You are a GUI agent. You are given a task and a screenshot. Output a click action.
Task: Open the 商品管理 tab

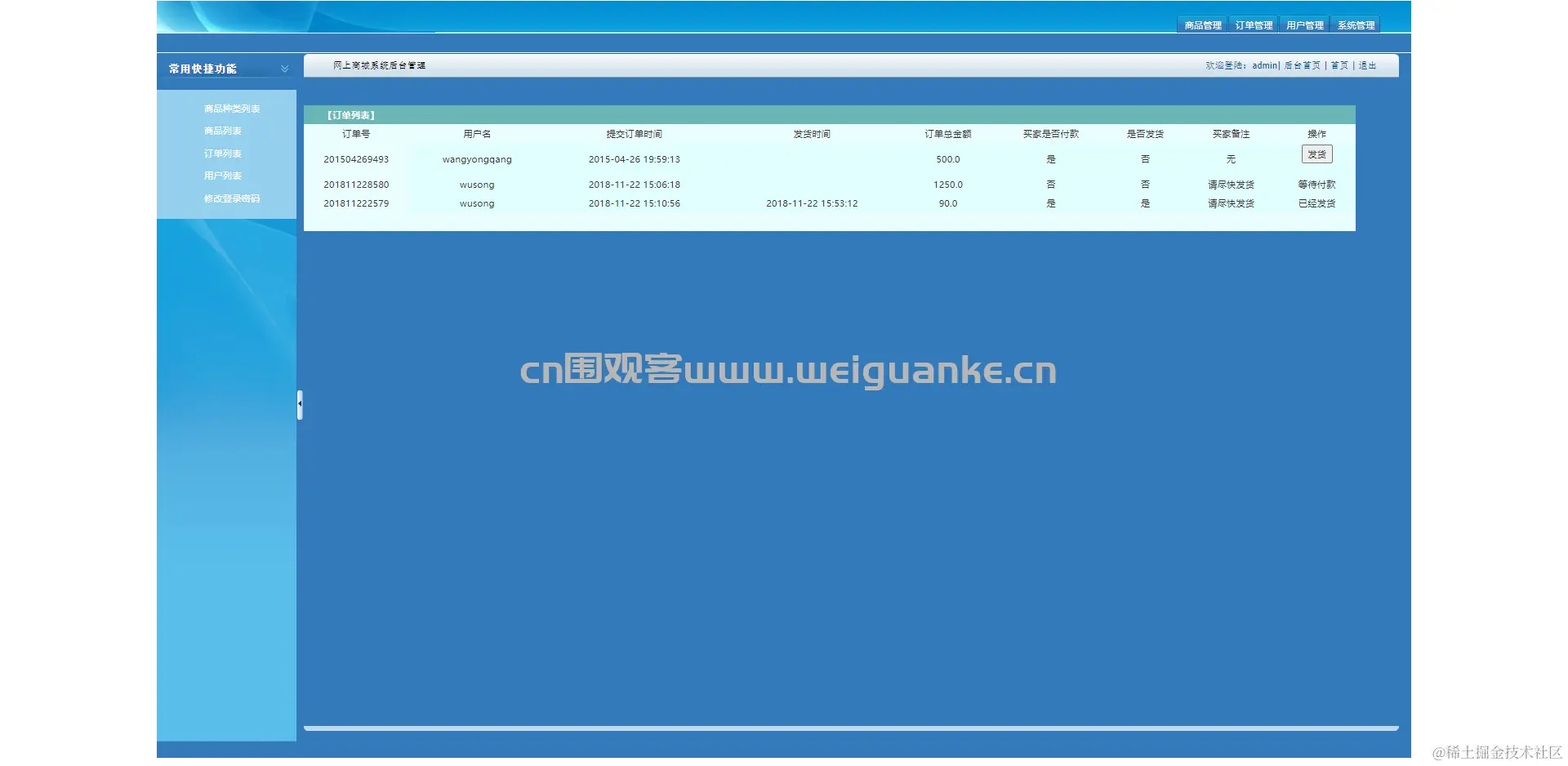coord(1203,25)
